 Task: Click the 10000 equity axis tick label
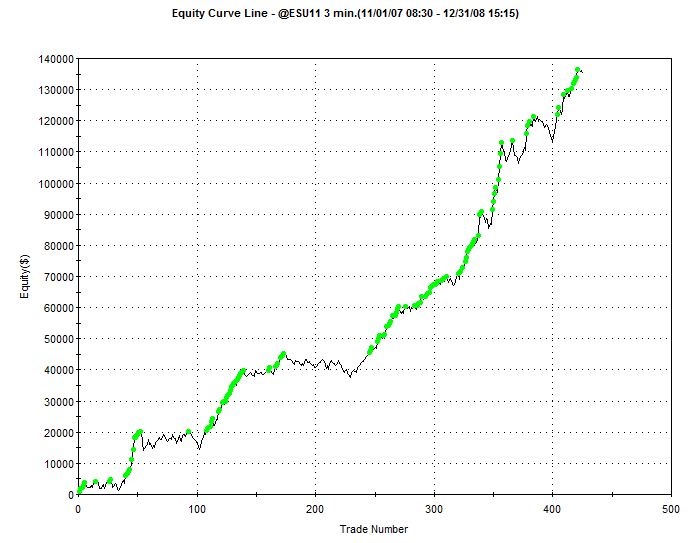tap(54, 463)
